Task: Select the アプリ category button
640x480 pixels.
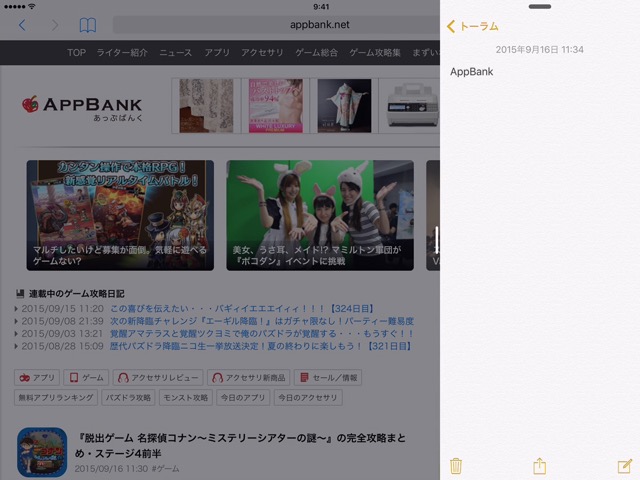Action: (x=37, y=378)
